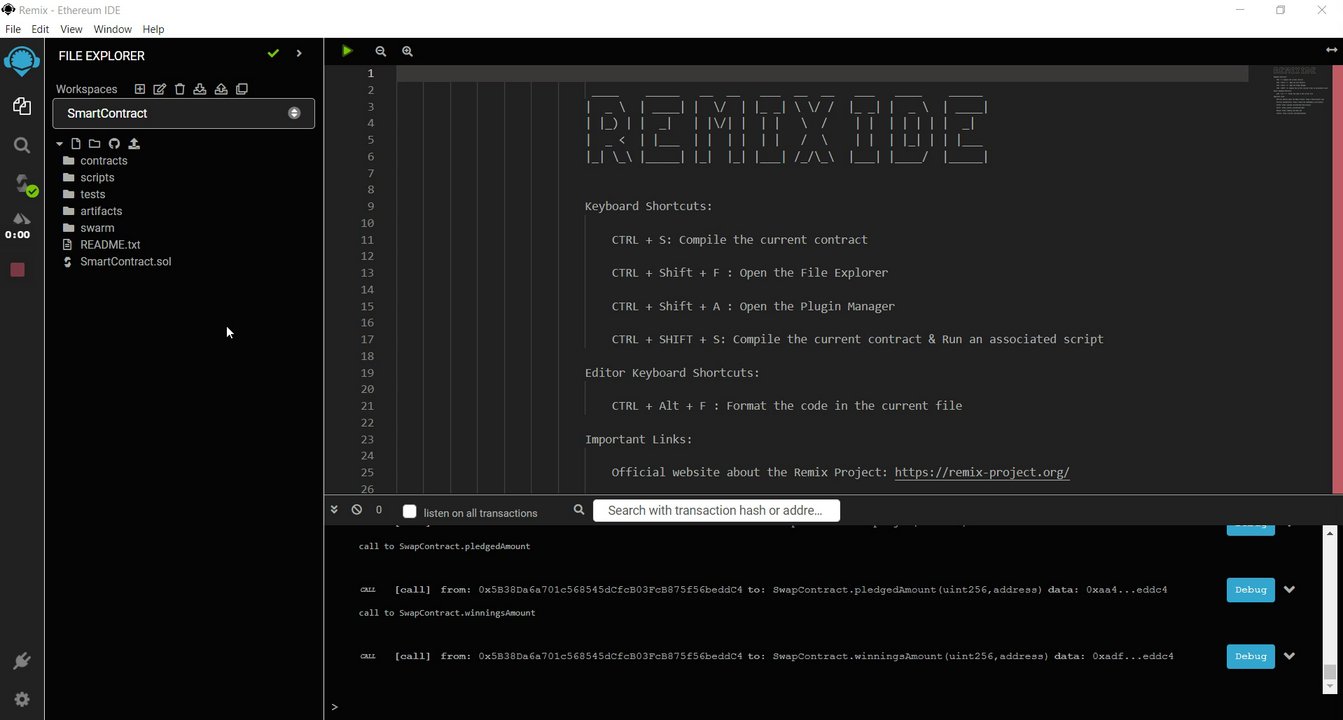Viewport: 1343px width, 720px height.
Task: Click the pending transactions count 0
Action: (x=379, y=510)
